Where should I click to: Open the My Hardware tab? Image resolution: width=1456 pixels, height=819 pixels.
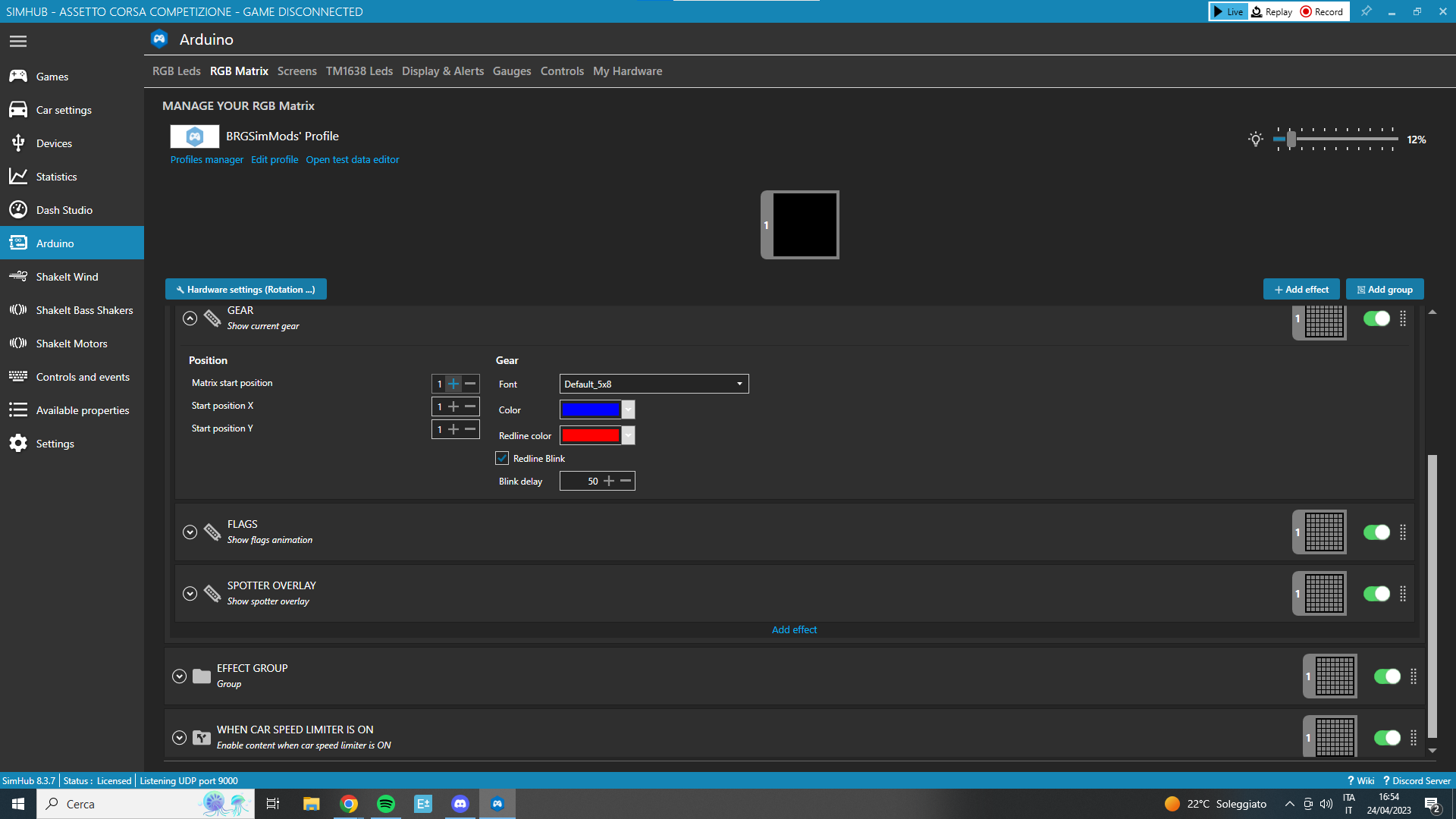click(x=627, y=71)
